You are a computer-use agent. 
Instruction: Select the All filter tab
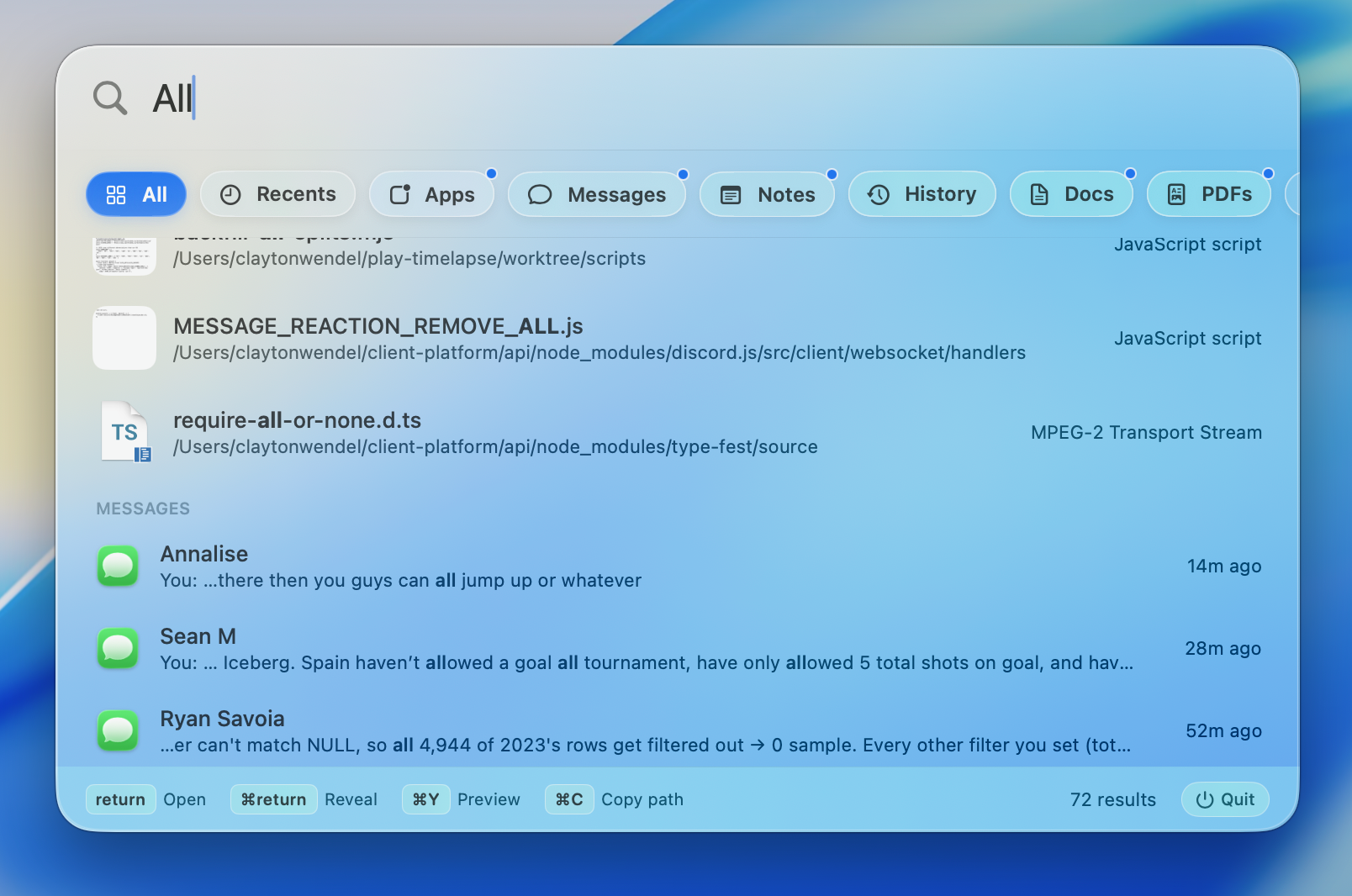pos(136,194)
